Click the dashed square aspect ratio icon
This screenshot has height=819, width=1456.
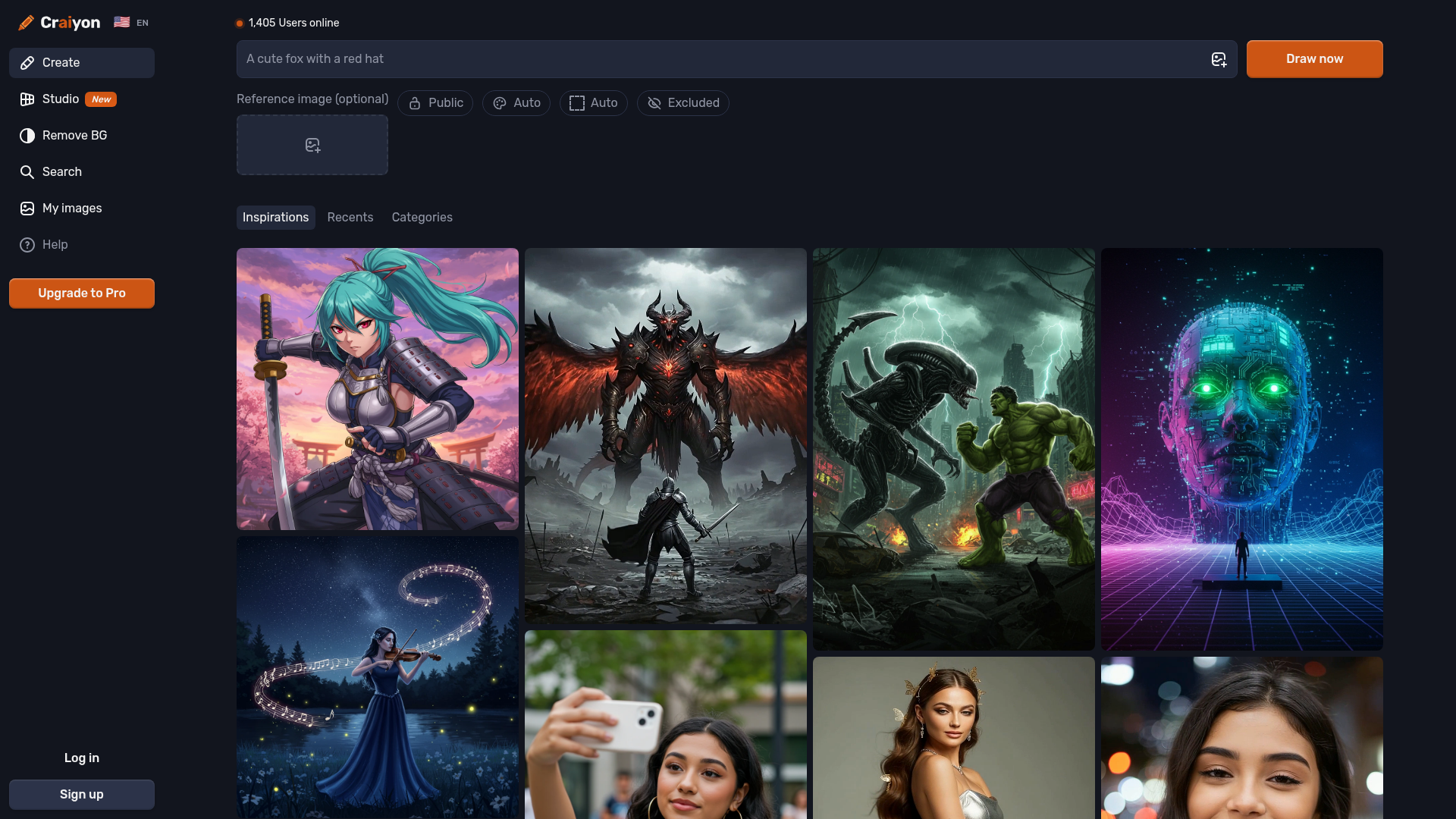[577, 103]
